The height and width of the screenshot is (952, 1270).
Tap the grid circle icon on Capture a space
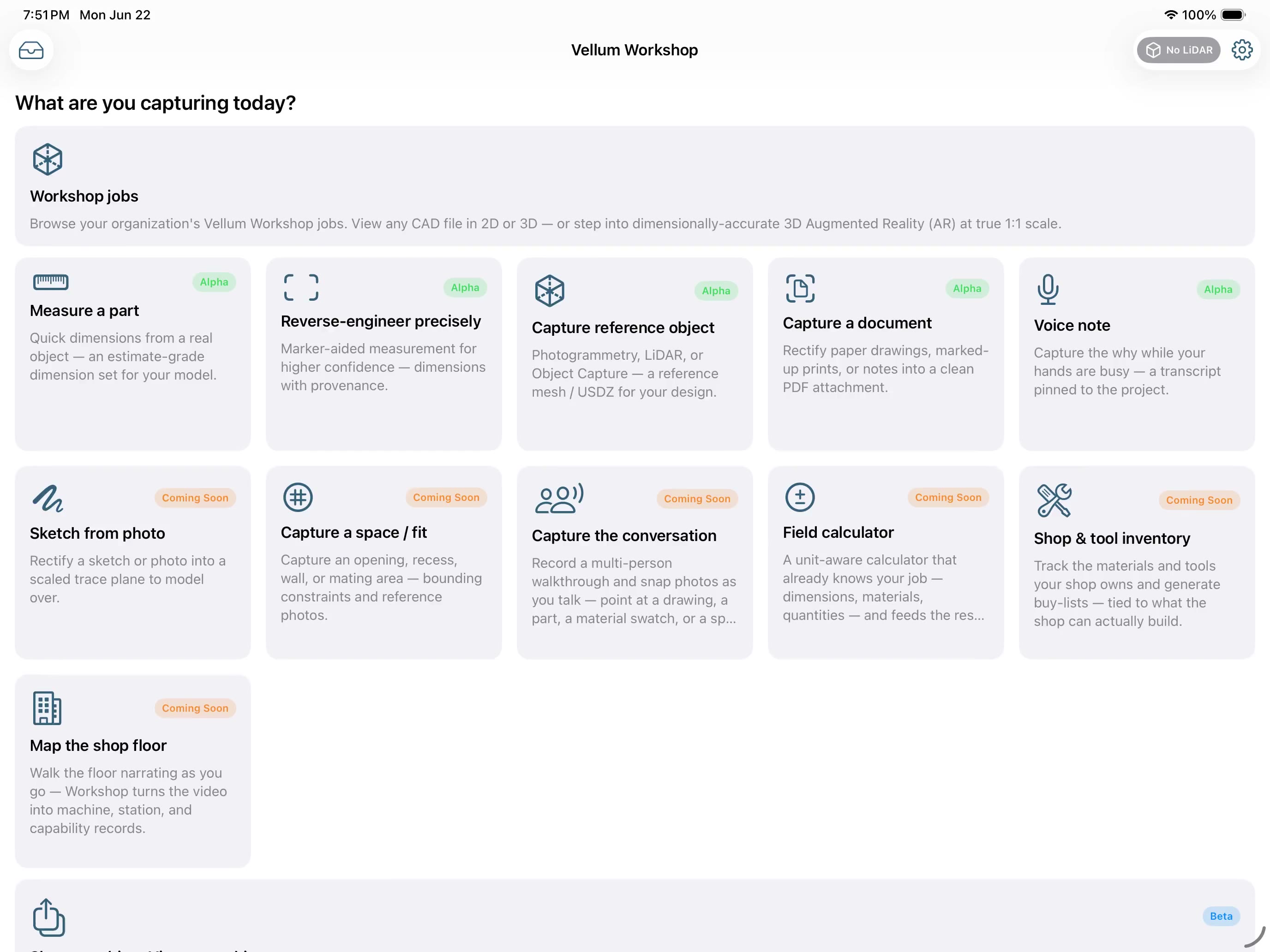298,498
